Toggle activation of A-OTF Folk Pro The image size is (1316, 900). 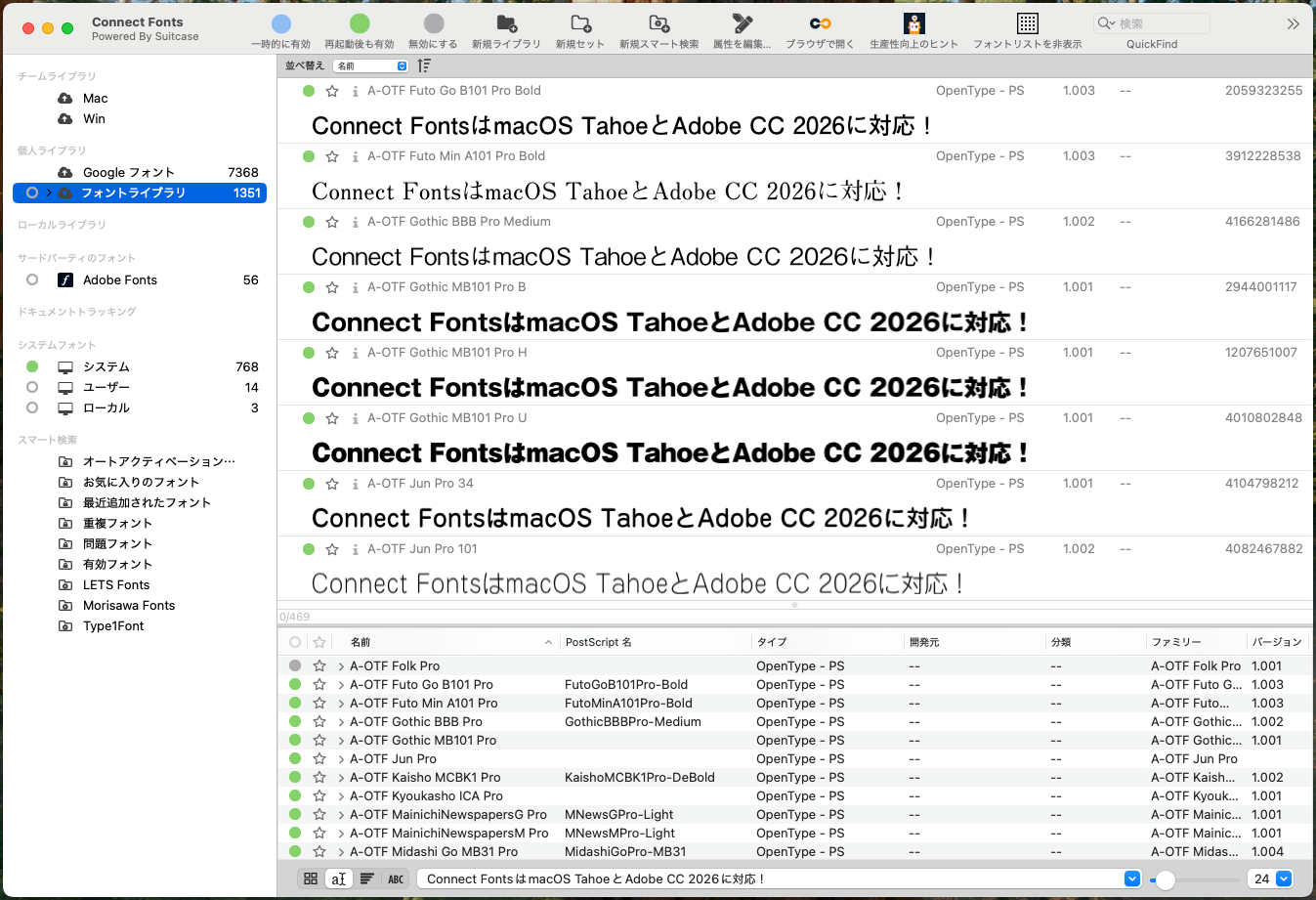[x=295, y=666]
